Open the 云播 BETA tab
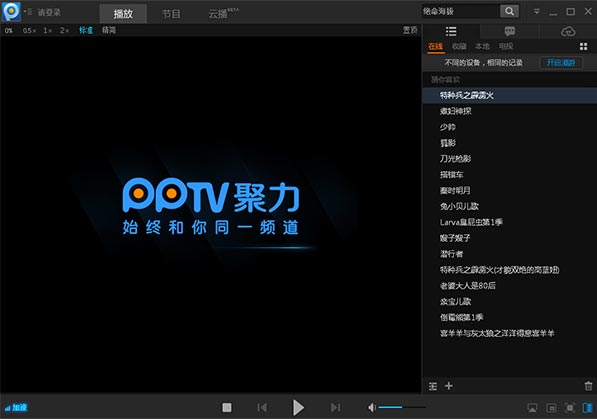The height and width of the screenshot is (419, 597). click(223, 14)
